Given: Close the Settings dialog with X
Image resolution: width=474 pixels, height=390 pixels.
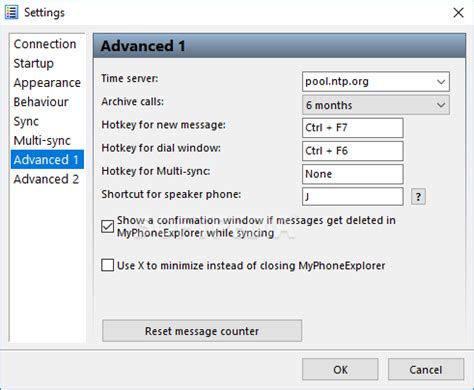Looking at the screenshot, I should point(458,13).
